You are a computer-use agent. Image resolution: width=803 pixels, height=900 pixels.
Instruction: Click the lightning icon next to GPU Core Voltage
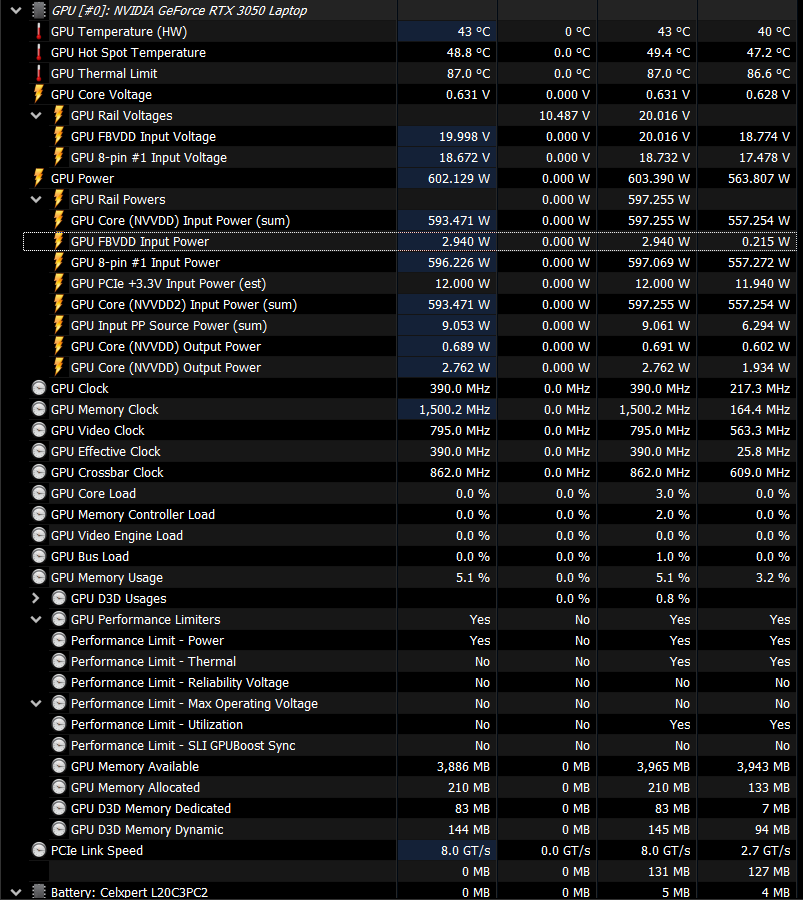pos(39,95)
